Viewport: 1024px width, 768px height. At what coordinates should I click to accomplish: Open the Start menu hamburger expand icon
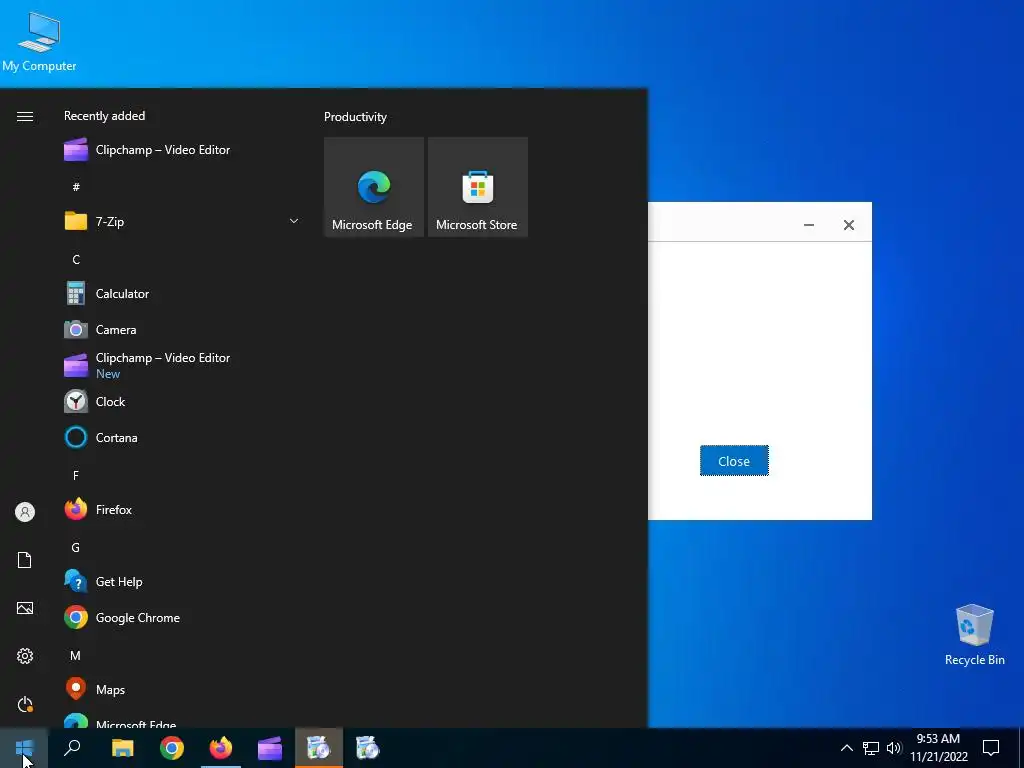25,116
